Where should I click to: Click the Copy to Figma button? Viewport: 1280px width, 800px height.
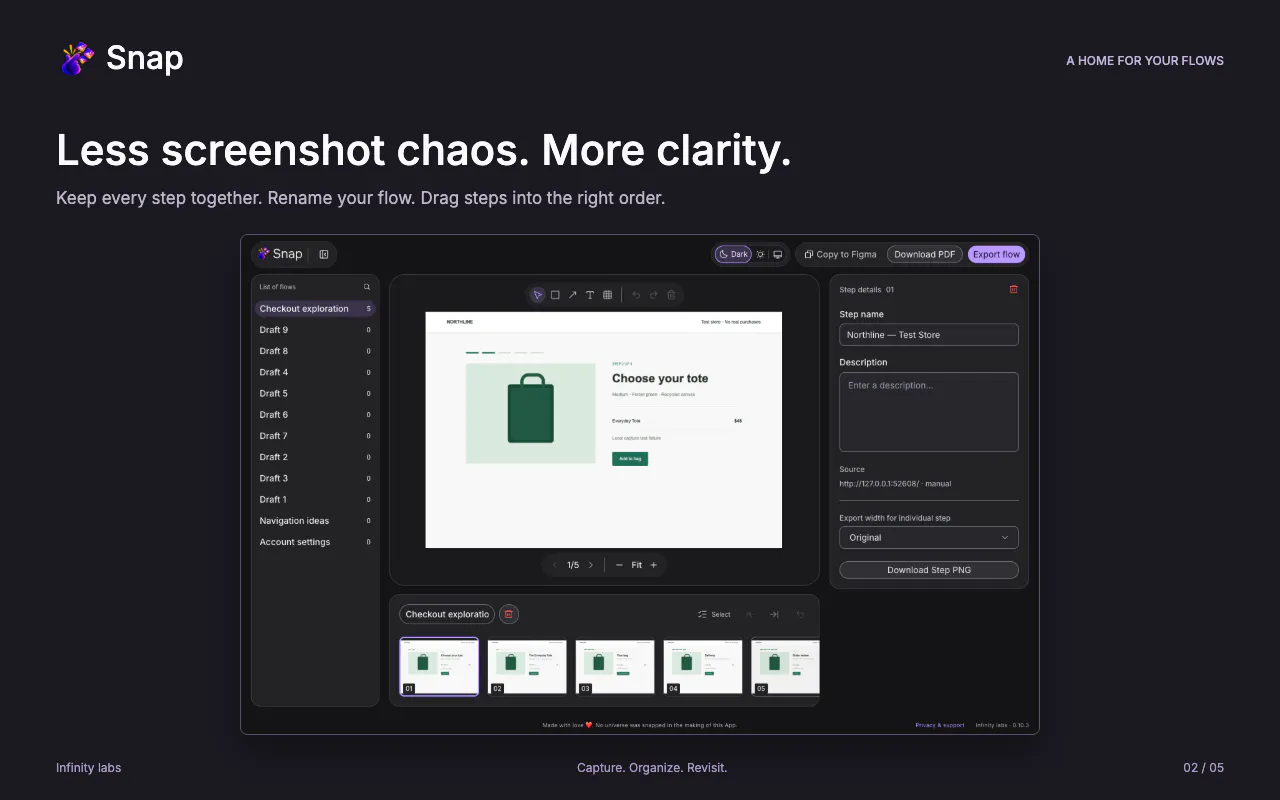click(840, 254)
